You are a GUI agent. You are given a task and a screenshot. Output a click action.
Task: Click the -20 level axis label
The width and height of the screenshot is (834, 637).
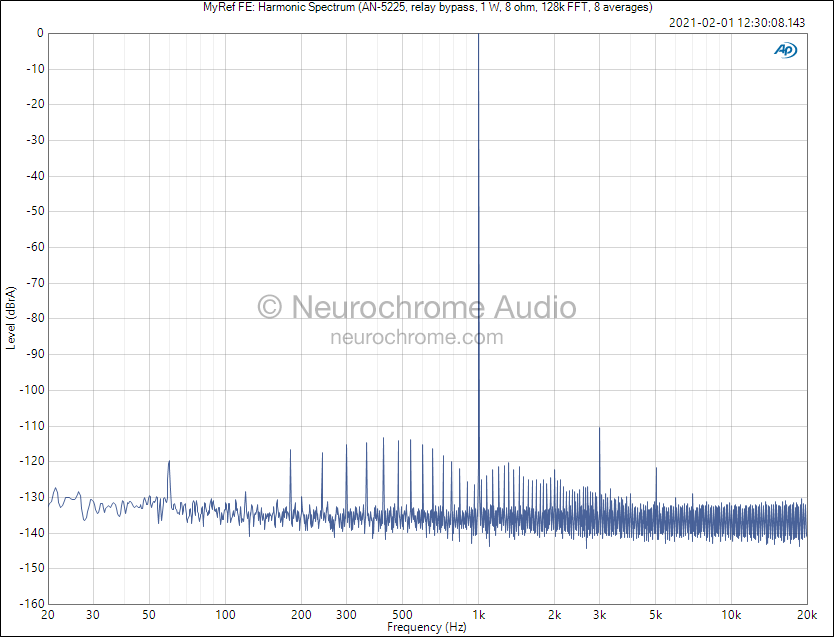click(x=35, y=104)
